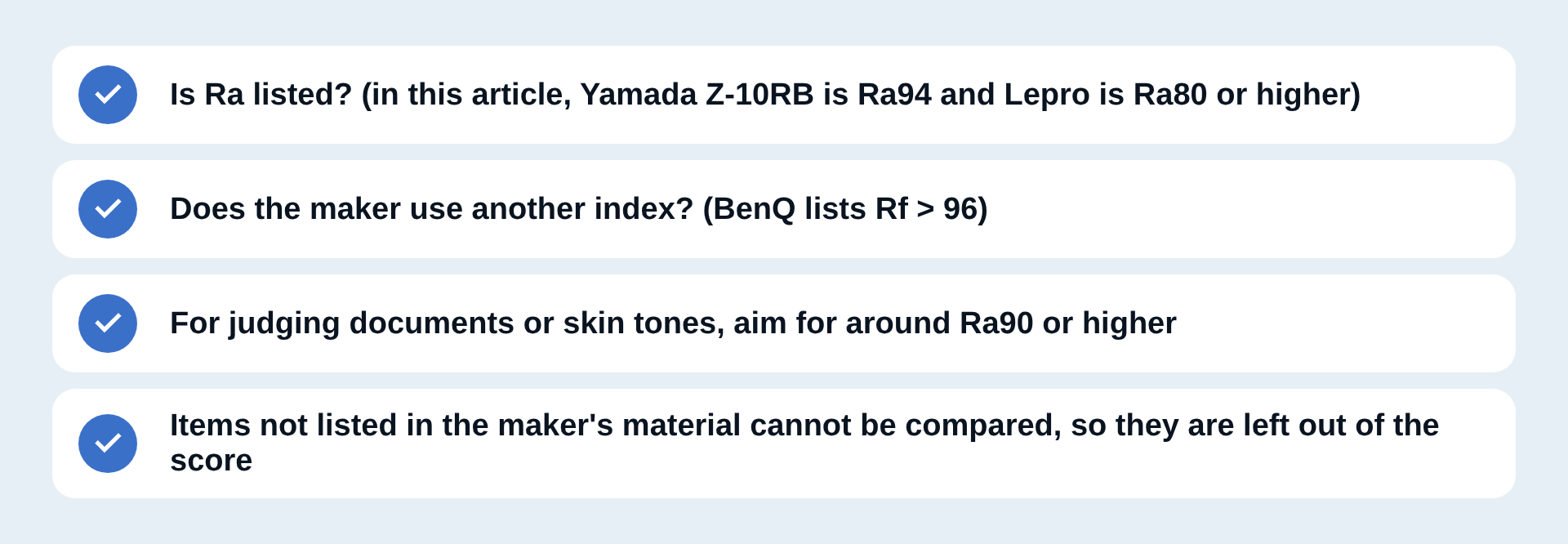Screen dimensions: 1568x544
Task: Click "For judging documents or skin tones" text
Action: tap(447, 323)
